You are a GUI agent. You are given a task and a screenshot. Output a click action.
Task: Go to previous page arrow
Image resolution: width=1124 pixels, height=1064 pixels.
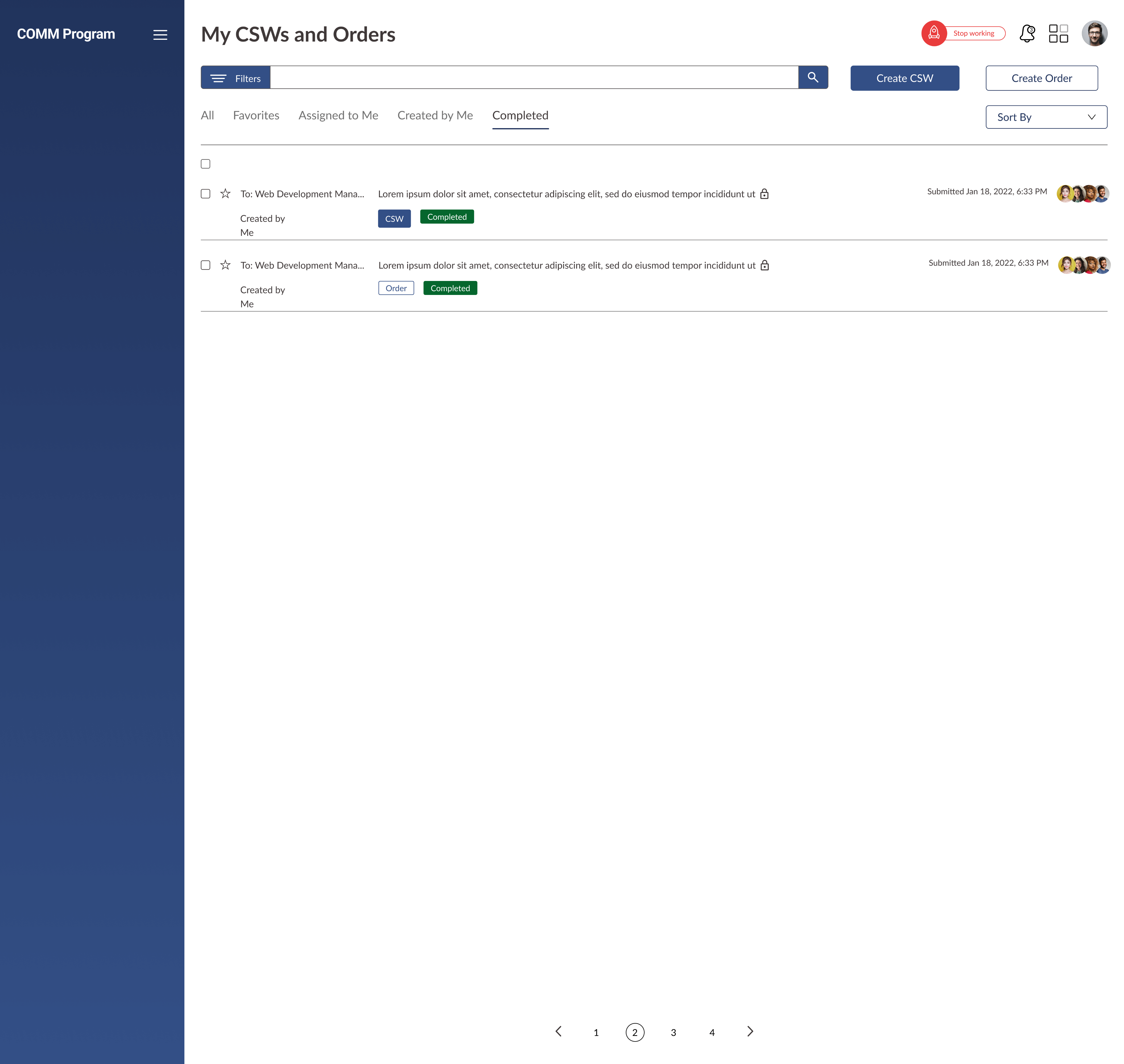tap(558, 1031)
